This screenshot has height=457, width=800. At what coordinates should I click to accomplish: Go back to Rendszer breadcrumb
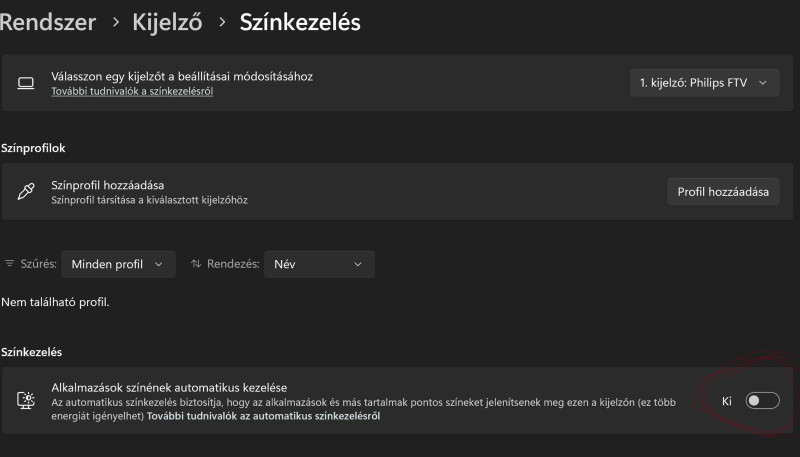click(48, 22)
